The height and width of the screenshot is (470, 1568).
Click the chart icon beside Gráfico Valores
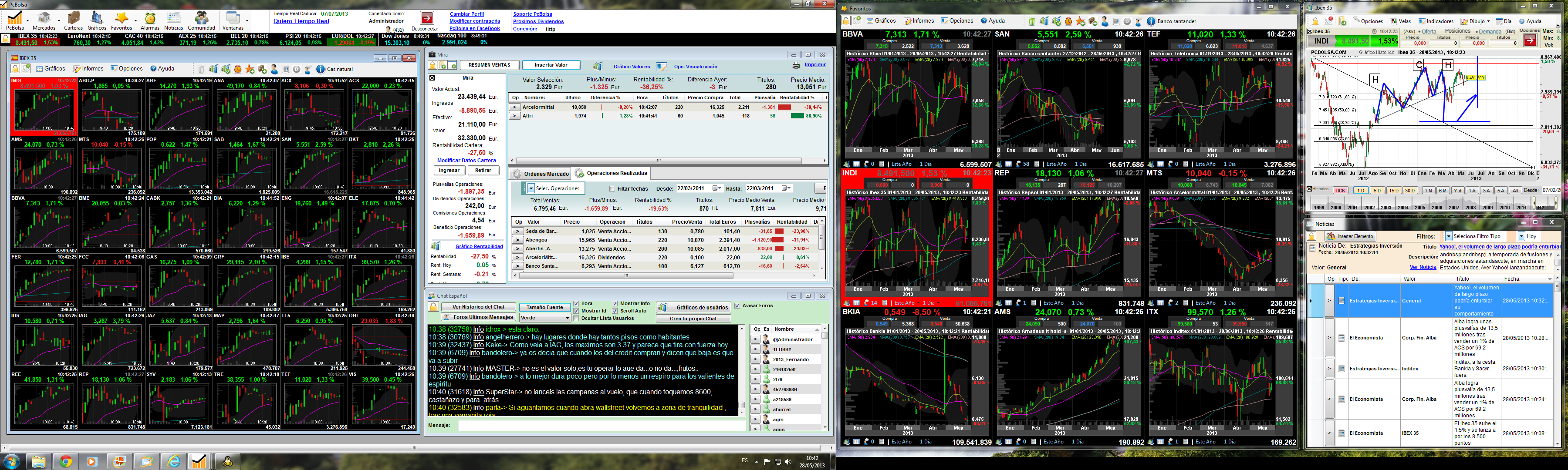point(598,66)
